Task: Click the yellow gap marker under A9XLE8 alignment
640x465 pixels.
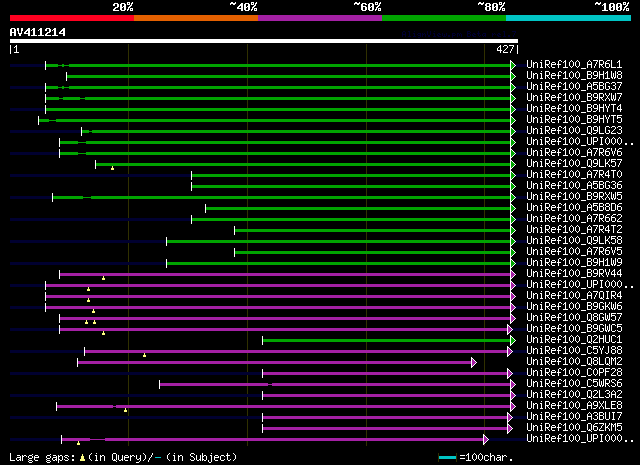Action: [125, 410]
